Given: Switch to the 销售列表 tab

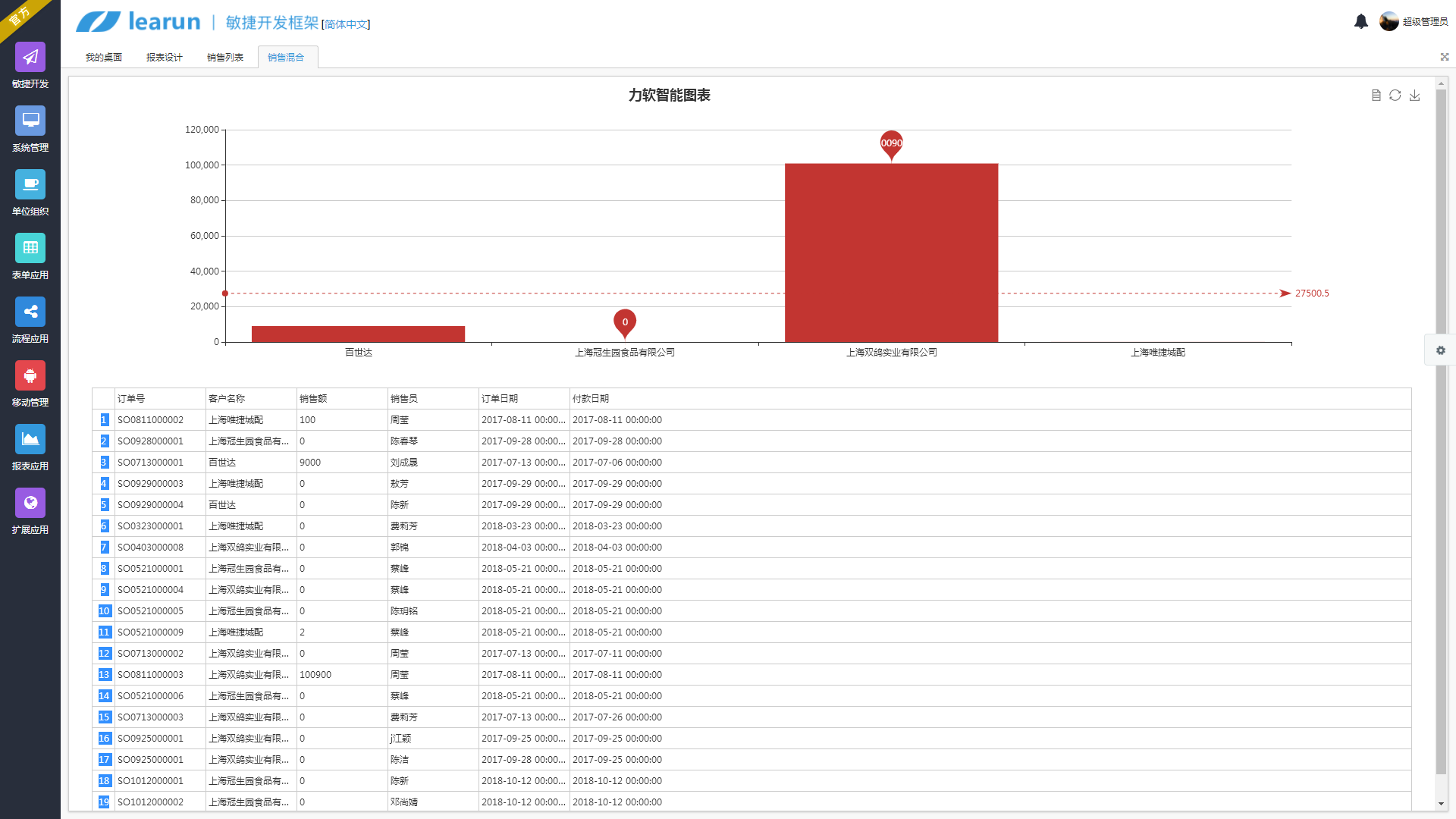Looking at the screenshot, I should coord(225,58).
